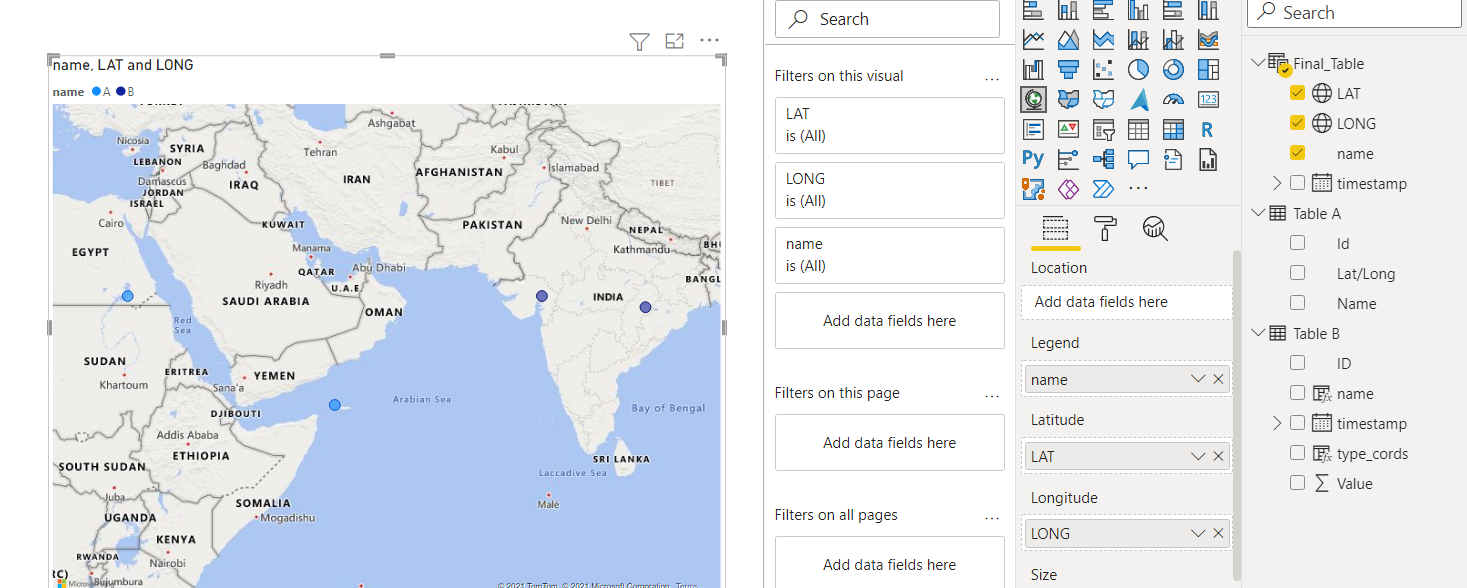Select the Decomposition tree visualization
Image resolution: width=1467 pixels, height=588 pixels.
(x=1103, y=158)
